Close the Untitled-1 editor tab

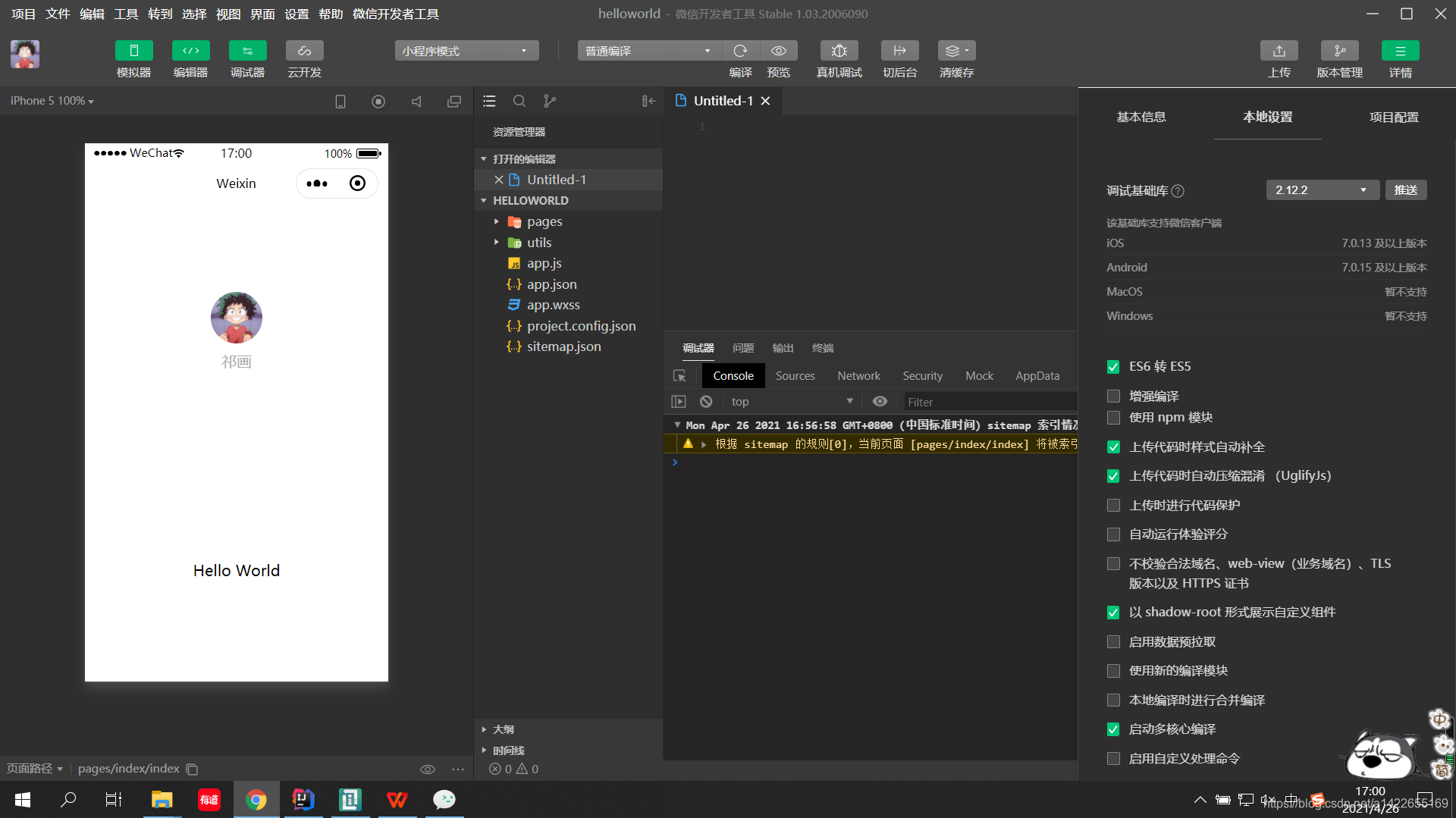point(766,101)
